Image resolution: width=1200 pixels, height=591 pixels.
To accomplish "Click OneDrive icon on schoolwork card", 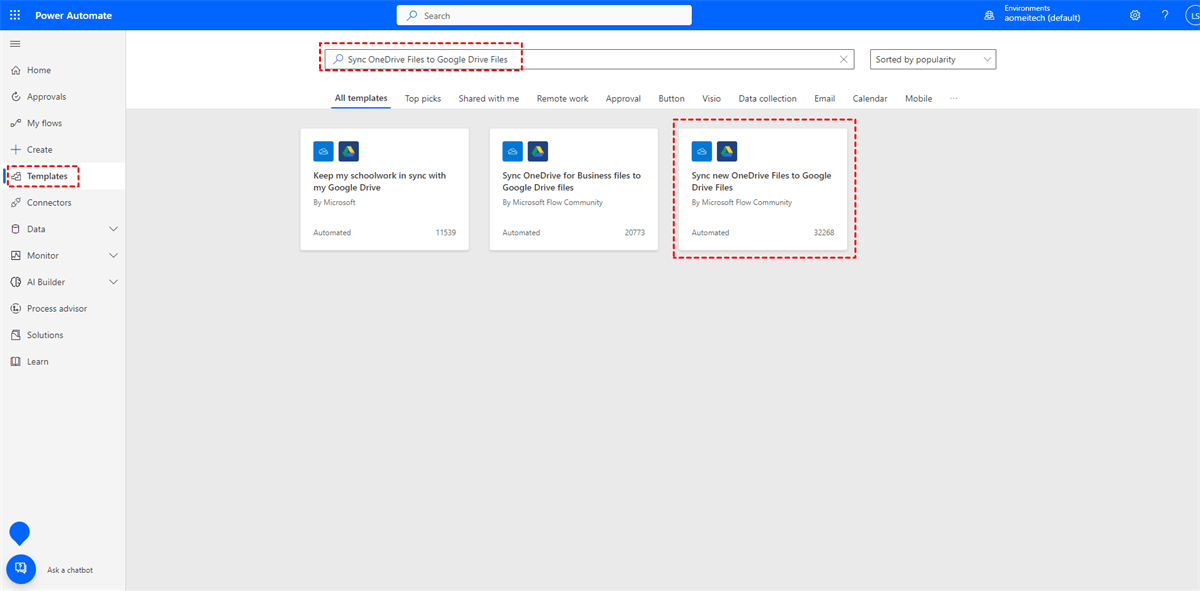I will click(x=323, y=151).
